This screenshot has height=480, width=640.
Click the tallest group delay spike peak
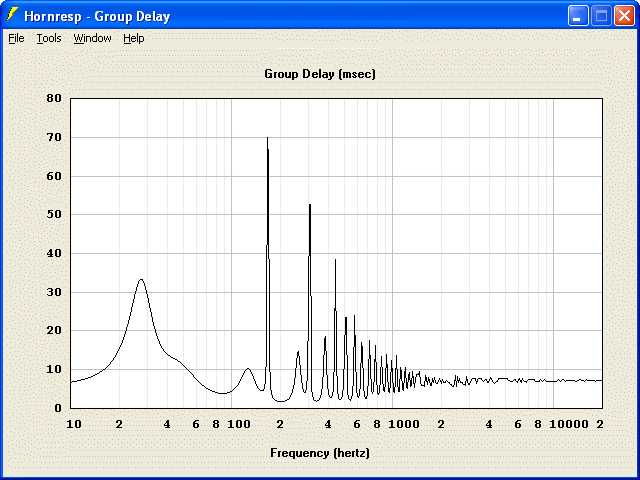point(267,138)
